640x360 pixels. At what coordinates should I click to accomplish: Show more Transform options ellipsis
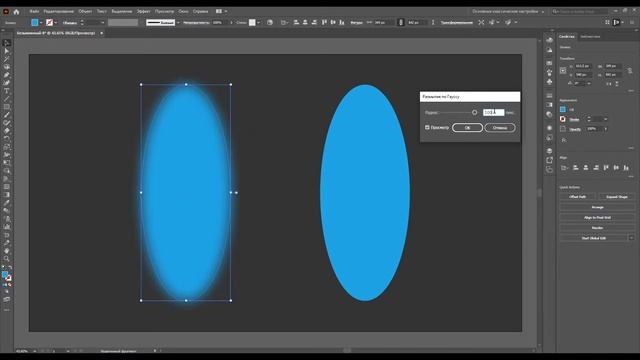(631, 91)
